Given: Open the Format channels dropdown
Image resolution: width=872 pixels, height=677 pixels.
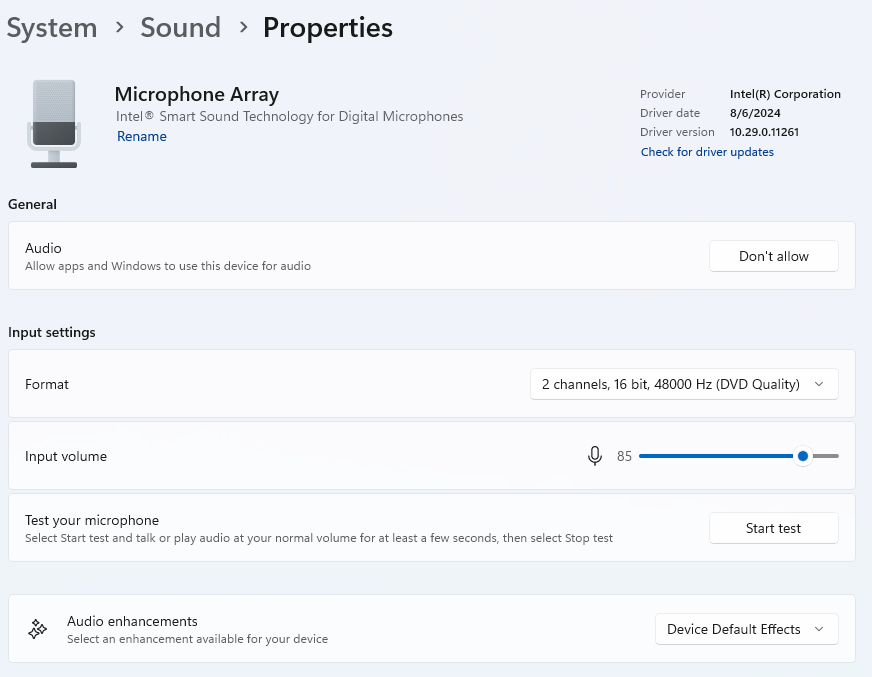Looking at the screenshot, I should (684, 384).
